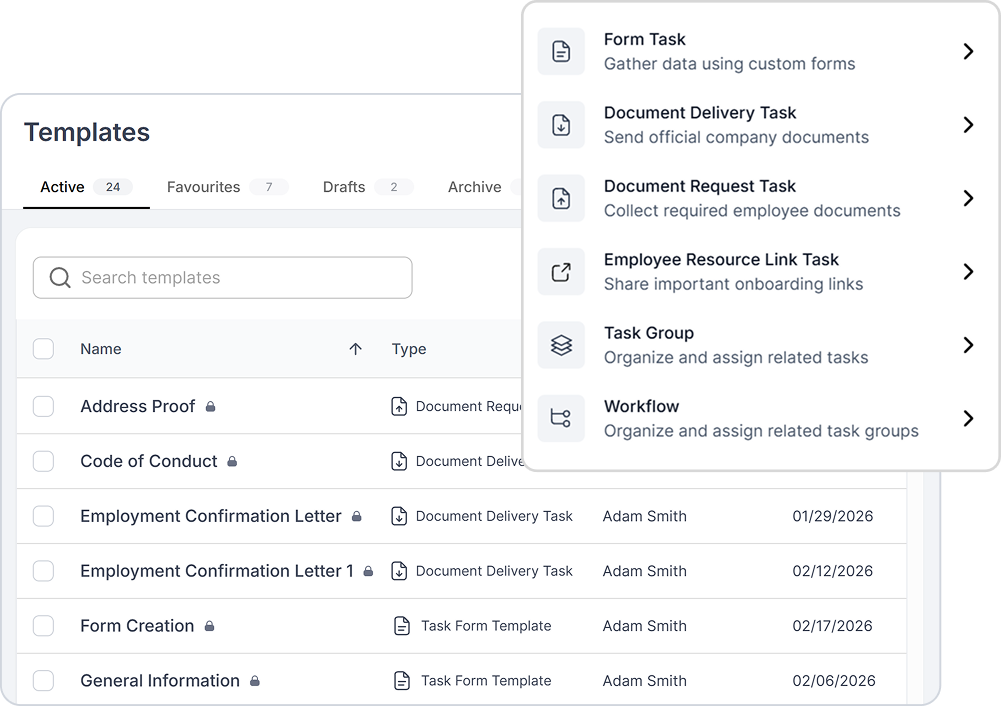Toggle the select-all checkbox in table header

coord(43,349)
